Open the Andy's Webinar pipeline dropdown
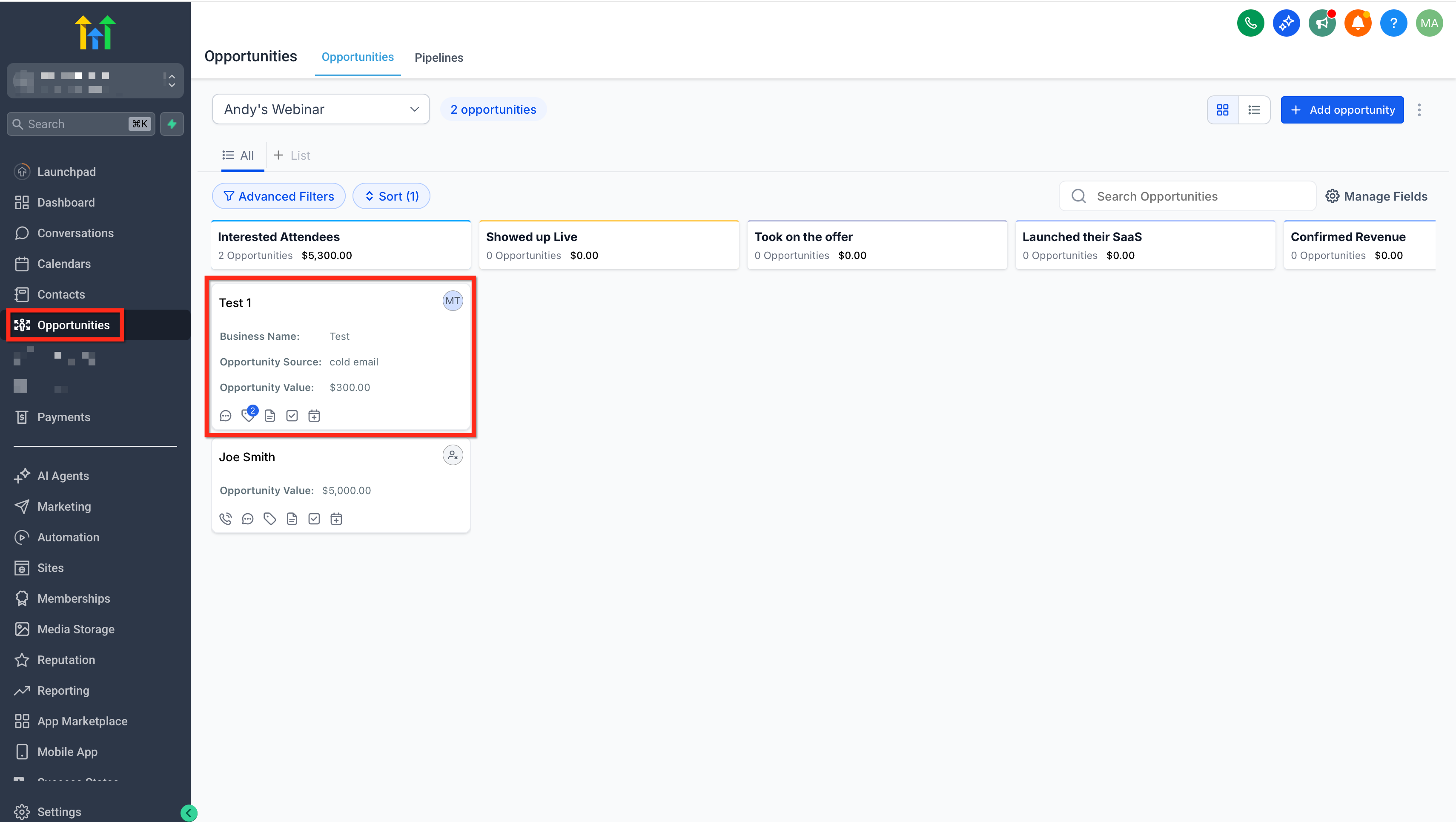 (321, 109)
